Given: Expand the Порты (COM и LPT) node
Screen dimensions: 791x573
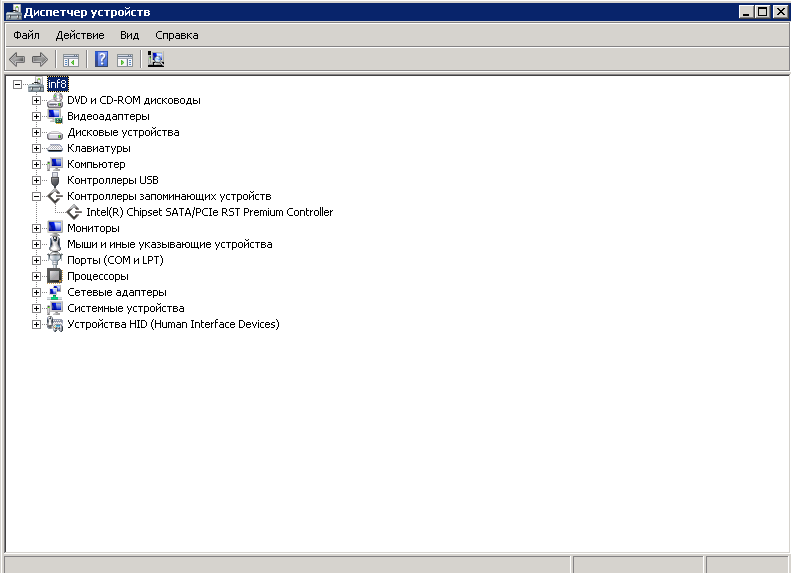Looking at the screenshot, I should pos(36,261).
